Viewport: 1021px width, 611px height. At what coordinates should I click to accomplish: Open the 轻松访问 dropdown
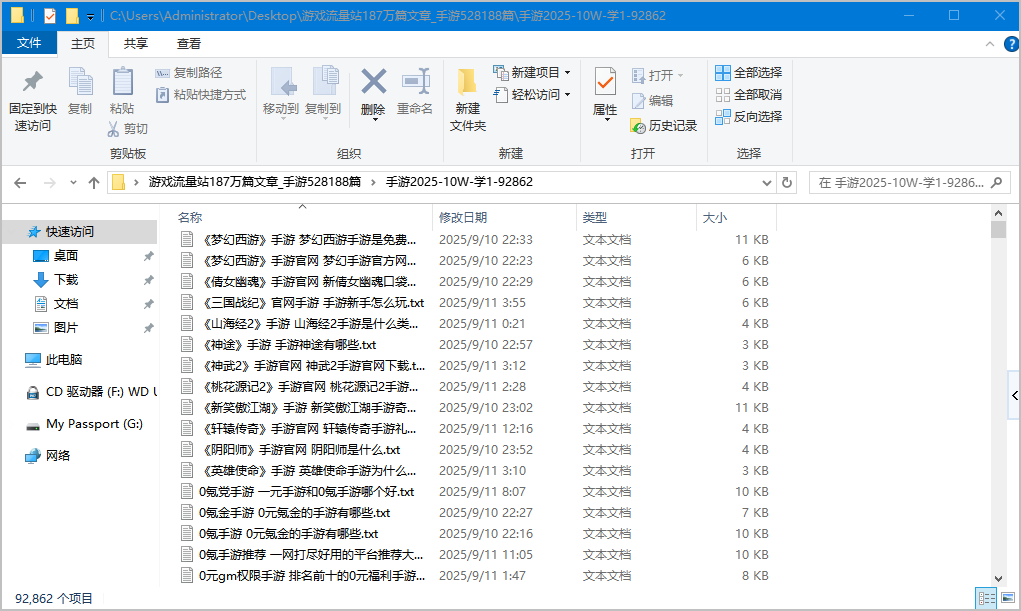(x=567, y=95)
